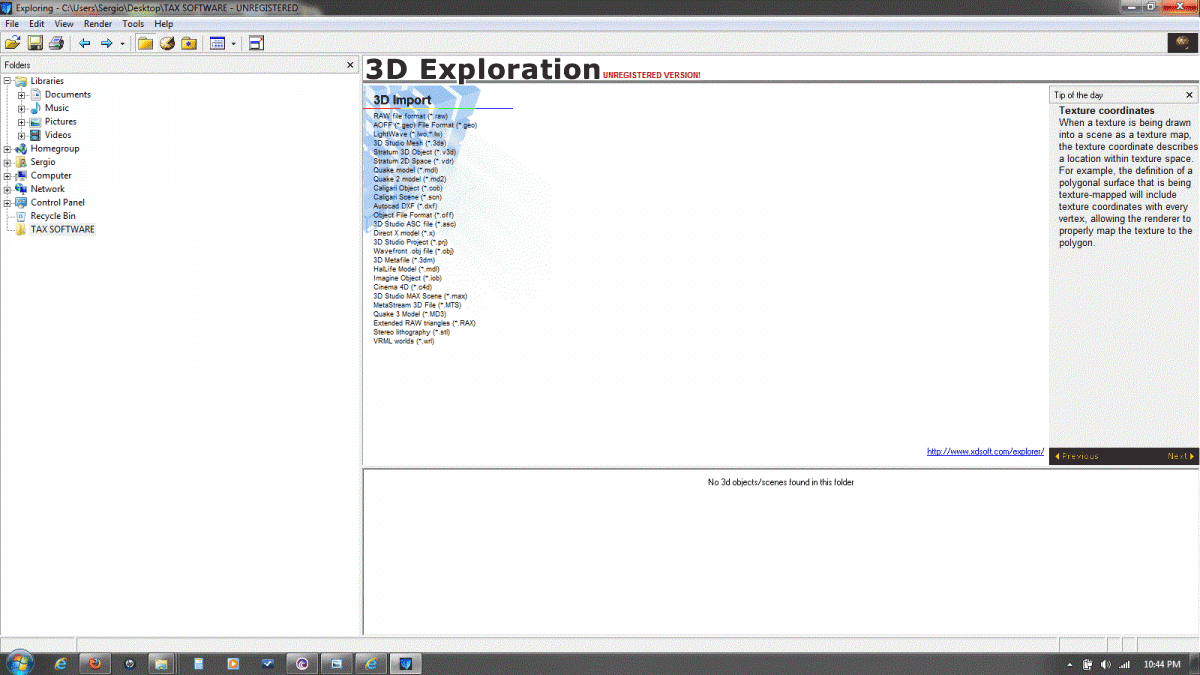Click the RAW file format (*.raw) entry

411,116
